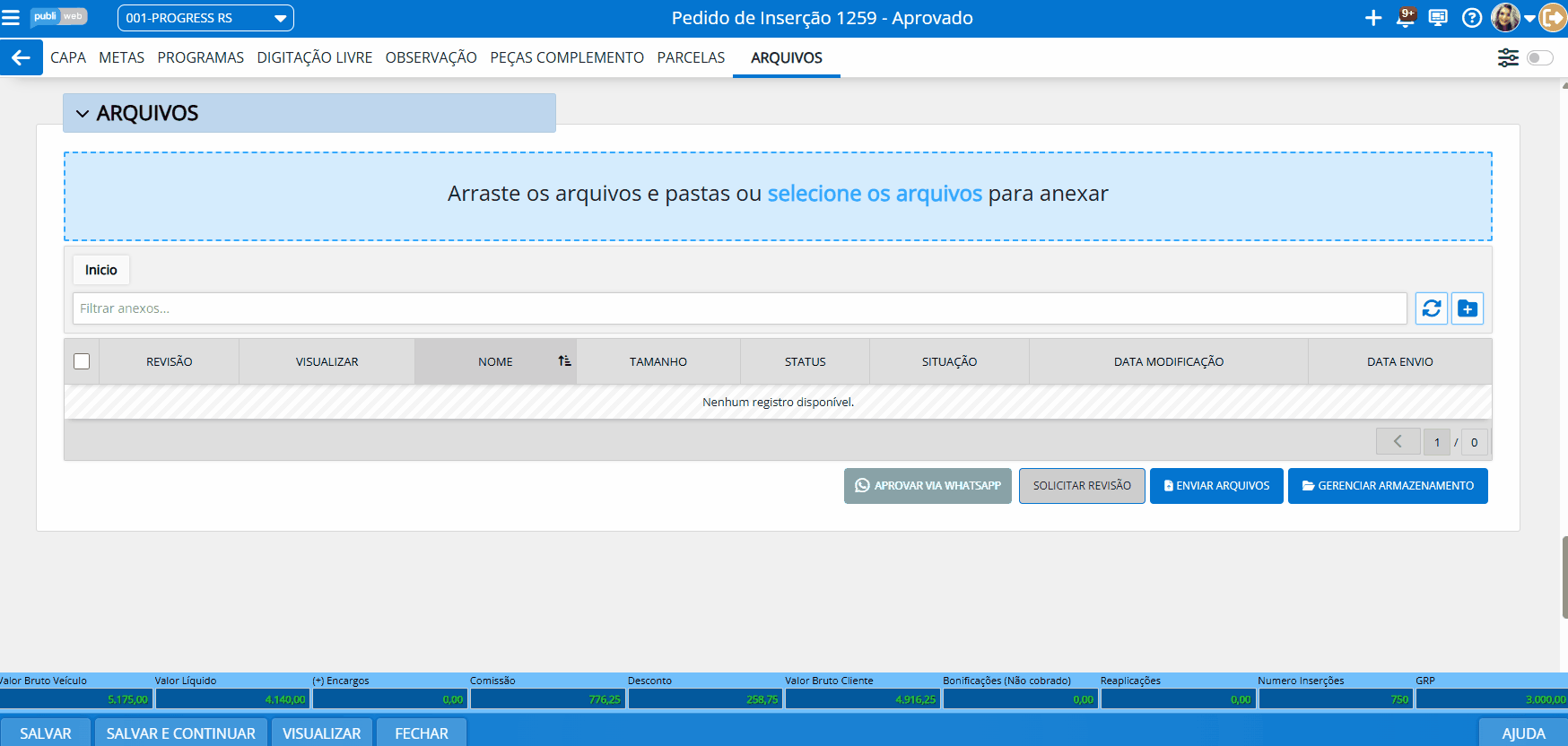Sort by the NOME column header
The height and width of the screenshot is (746, 1568).
coord(495,361)
